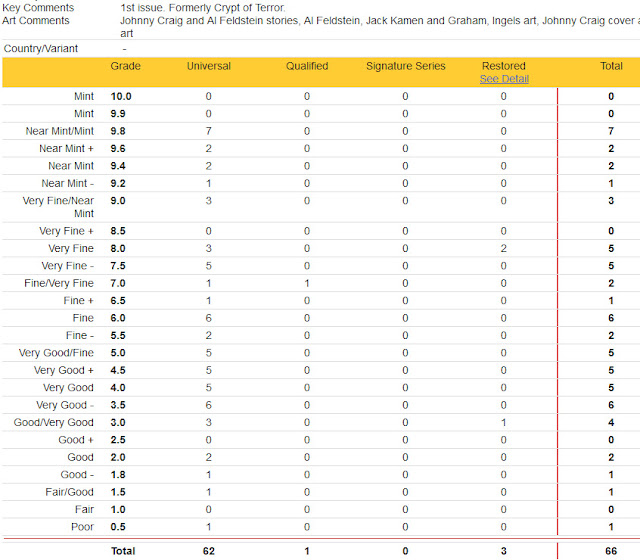Click the Qualified column header
This screenshot has height=560, width=640.
(x=307, y=66)
